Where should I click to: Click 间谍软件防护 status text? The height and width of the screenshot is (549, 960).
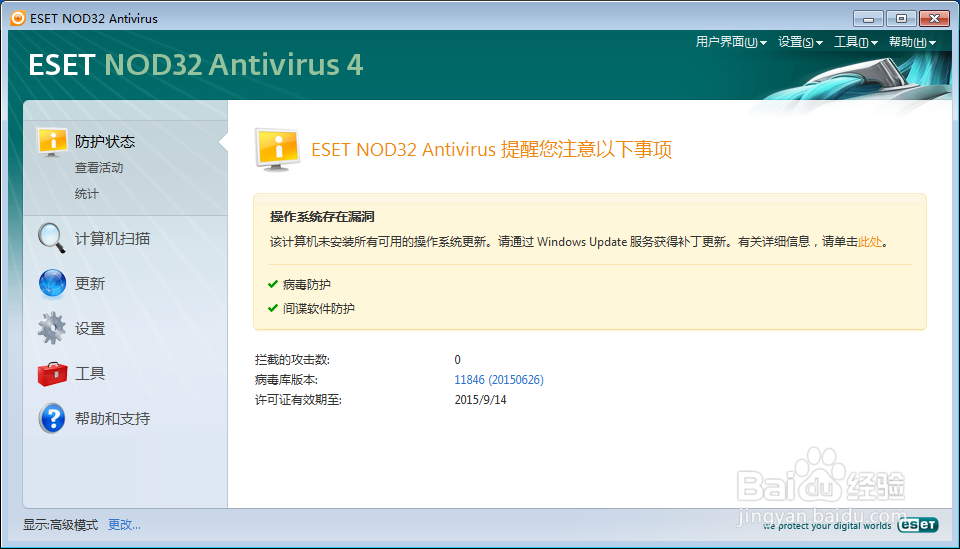point(318,308)
